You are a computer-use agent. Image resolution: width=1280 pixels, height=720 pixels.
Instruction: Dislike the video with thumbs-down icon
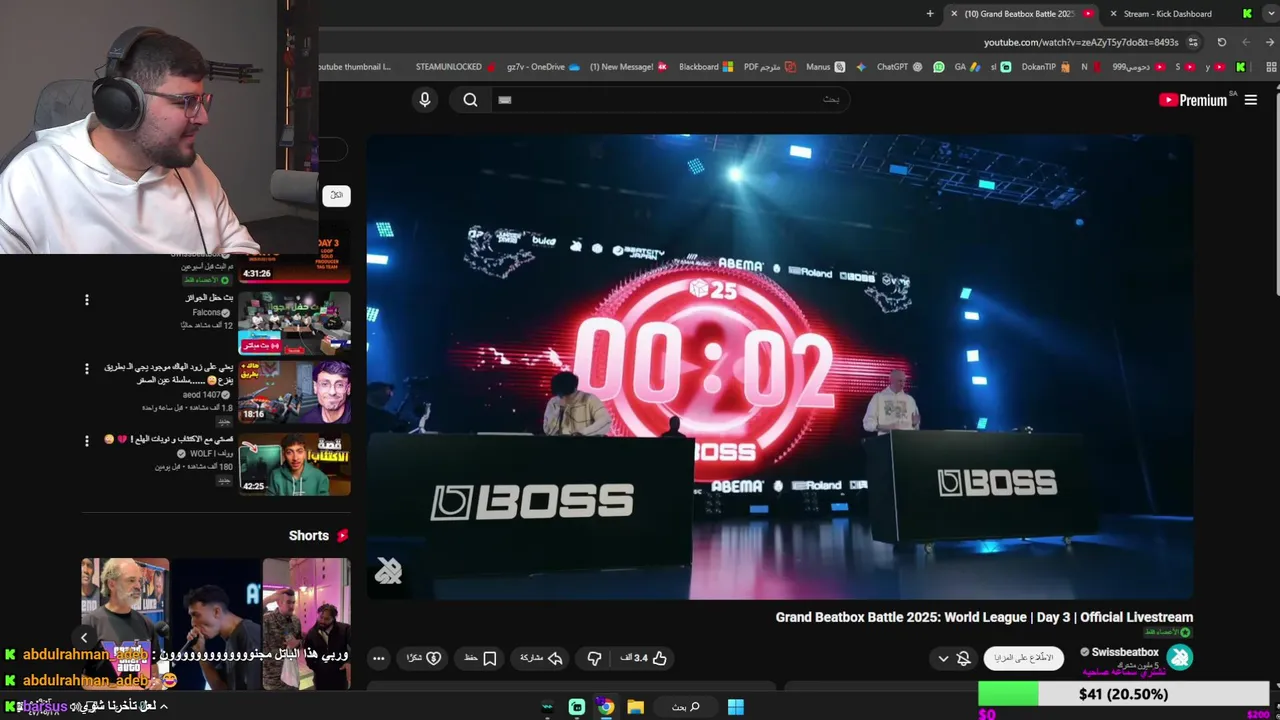[594, 658]
